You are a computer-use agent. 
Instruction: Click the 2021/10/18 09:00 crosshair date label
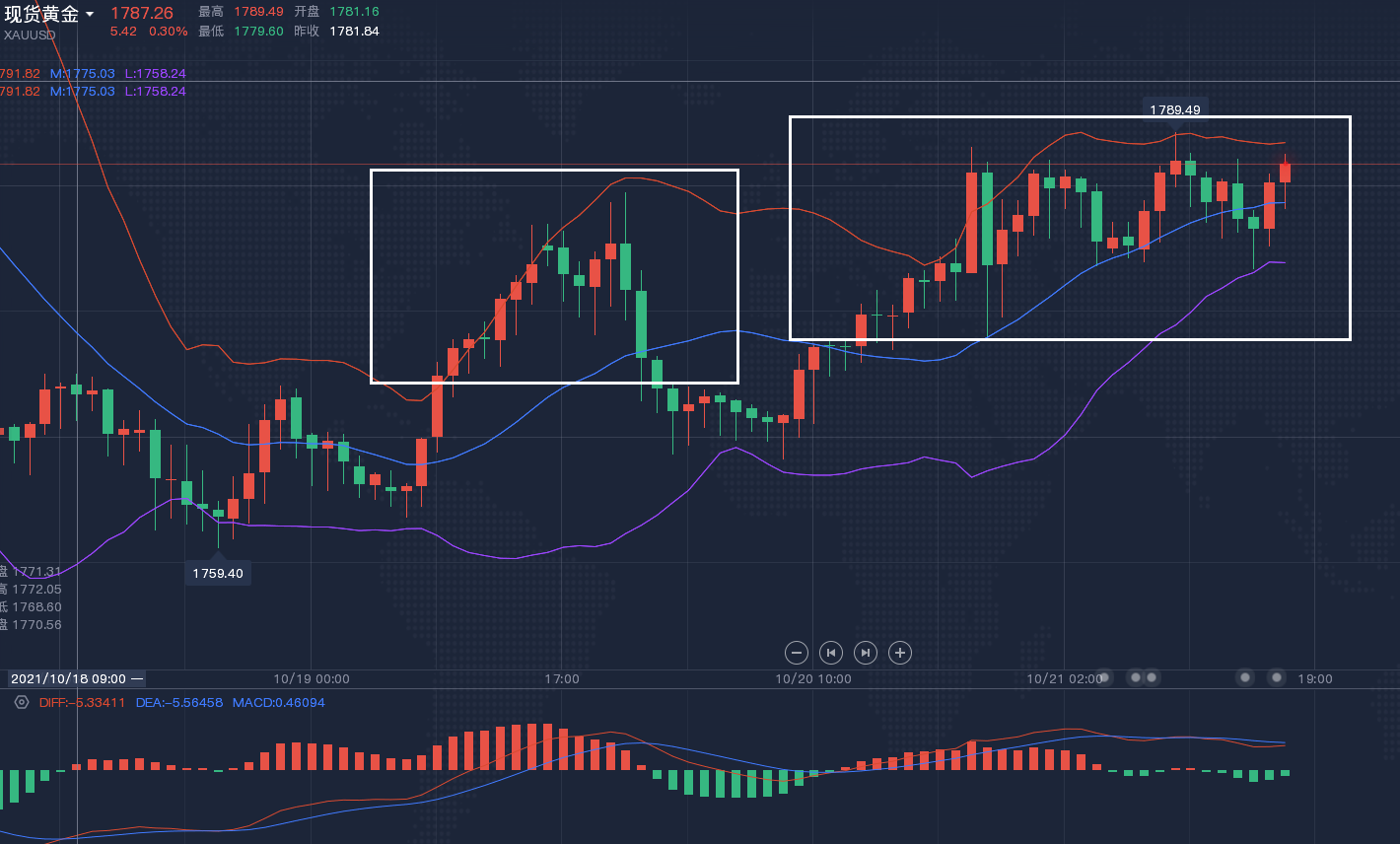(x=69, y=678)
